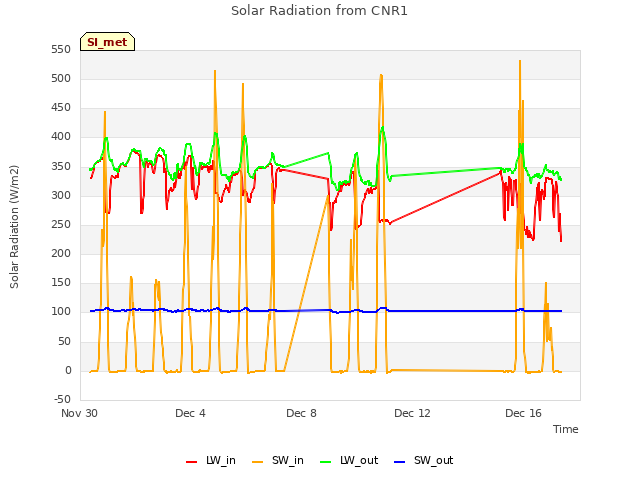
Task: Click the 50 y-axis tick label
Action: pos(64,341)
